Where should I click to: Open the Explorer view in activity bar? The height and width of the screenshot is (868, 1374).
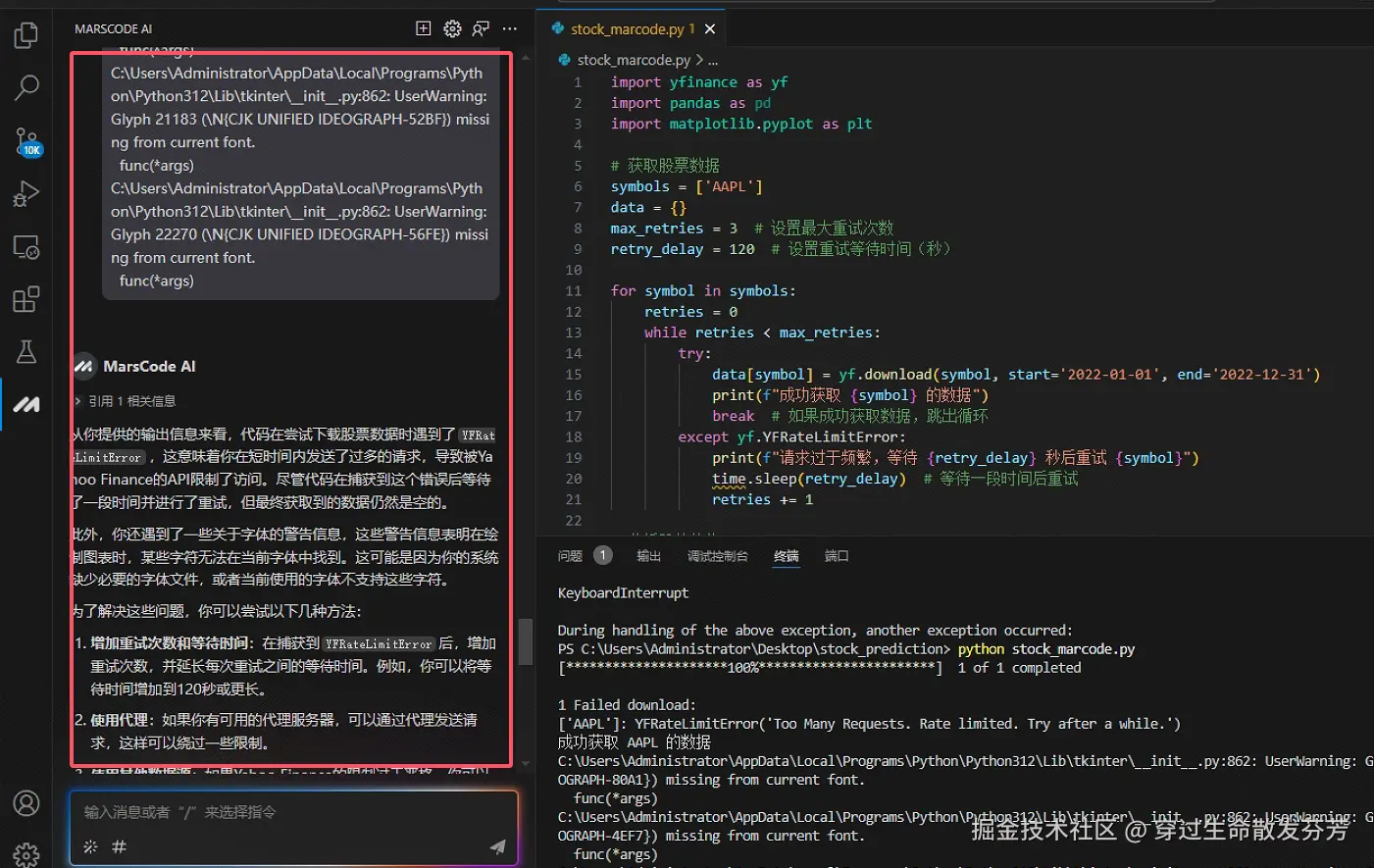(x=26, y=36)
